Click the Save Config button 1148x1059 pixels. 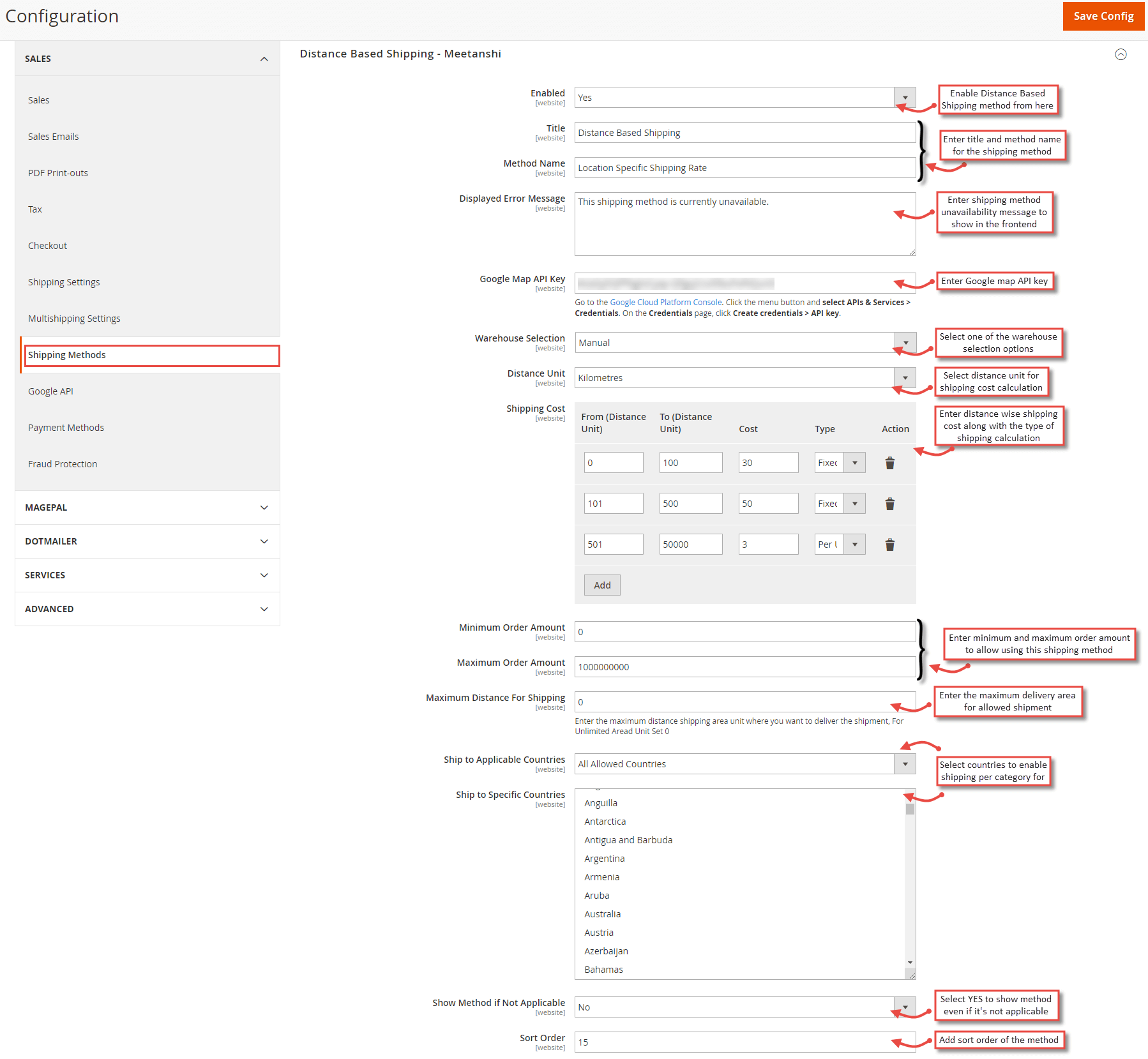click(1103, 16)
